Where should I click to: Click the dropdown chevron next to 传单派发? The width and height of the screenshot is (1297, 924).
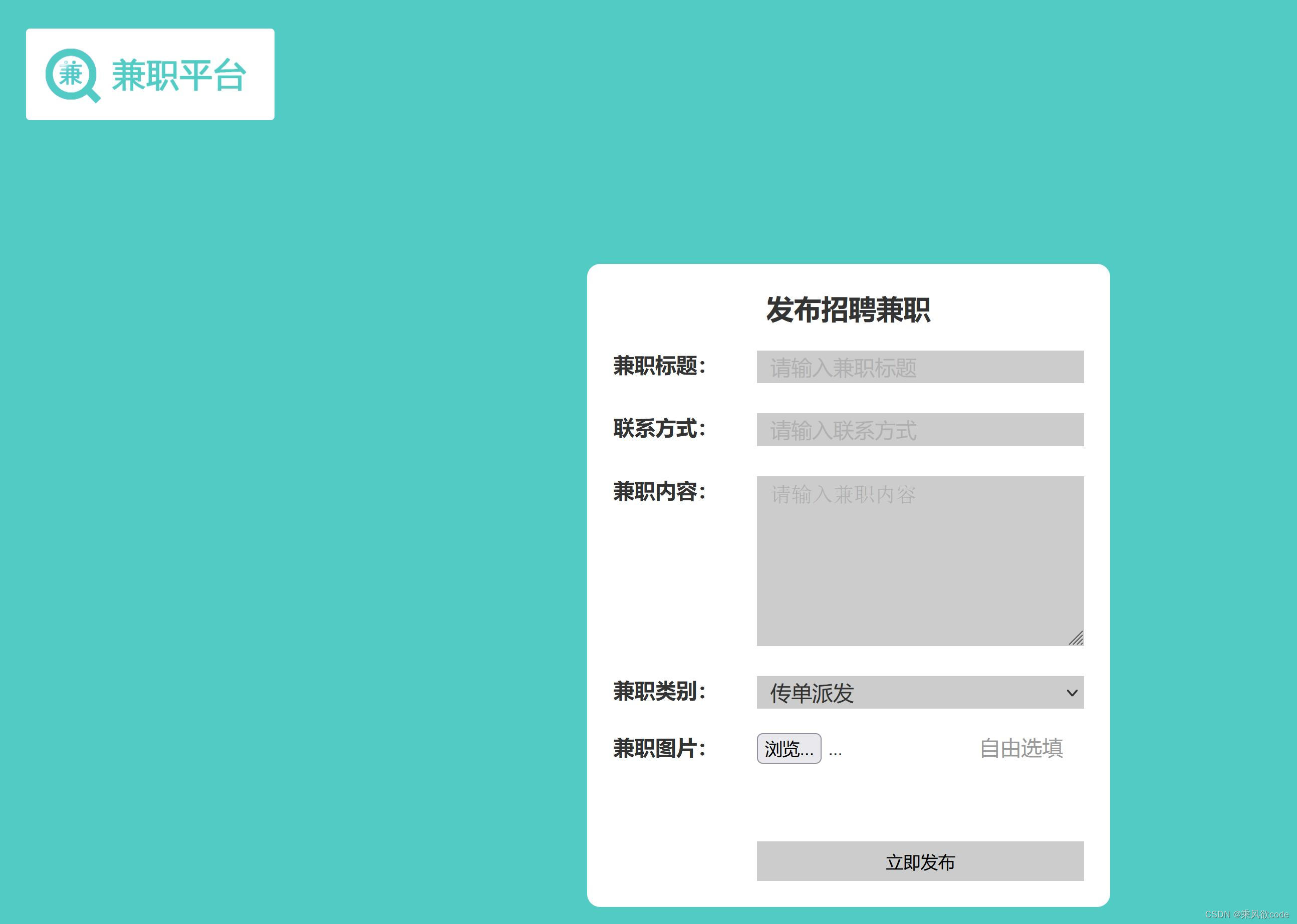tap(1072, 693)
